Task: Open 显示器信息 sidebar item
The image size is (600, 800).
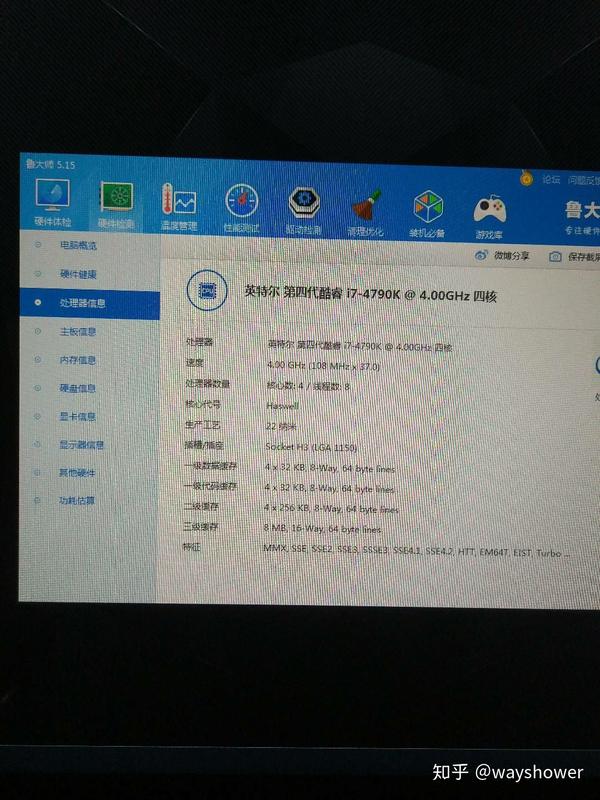Action: (82, 445)
